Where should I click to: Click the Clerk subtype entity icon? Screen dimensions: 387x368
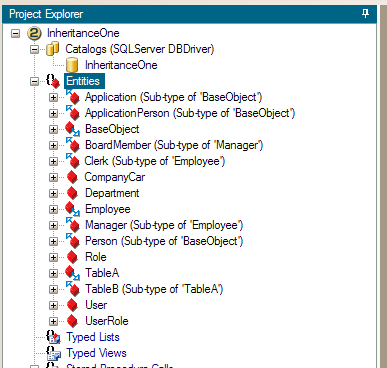[x=72, y=161]
